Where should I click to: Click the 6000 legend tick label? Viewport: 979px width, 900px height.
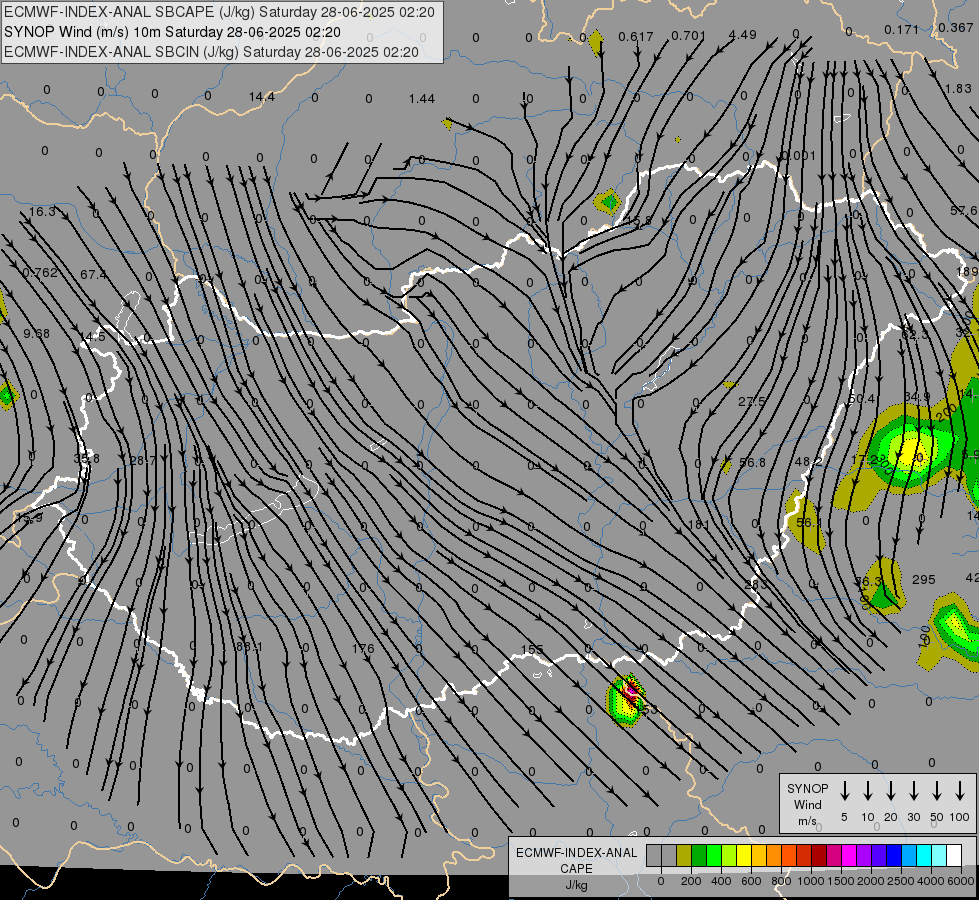(962, 881)
